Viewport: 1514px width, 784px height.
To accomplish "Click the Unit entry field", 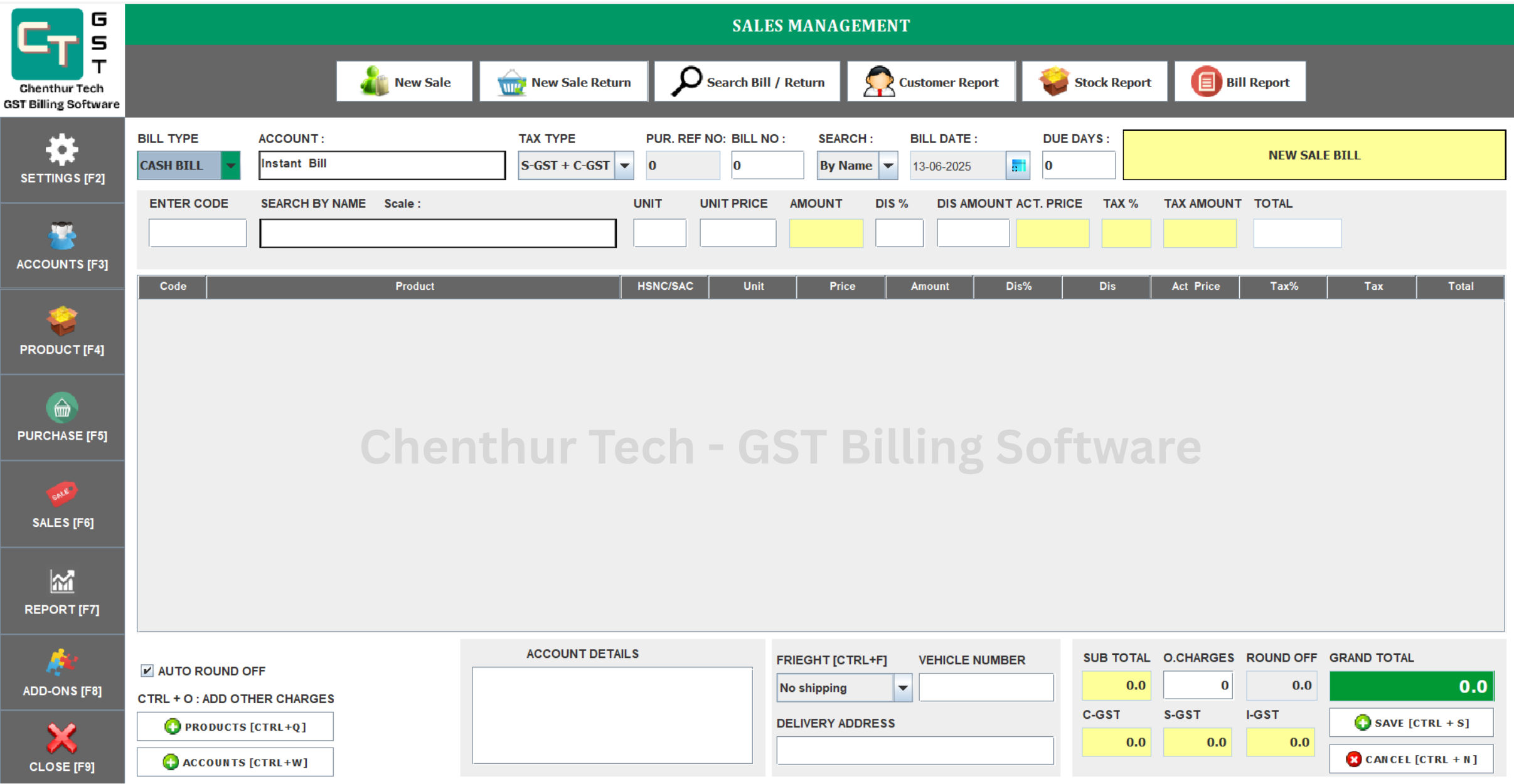I will point(659,233).
